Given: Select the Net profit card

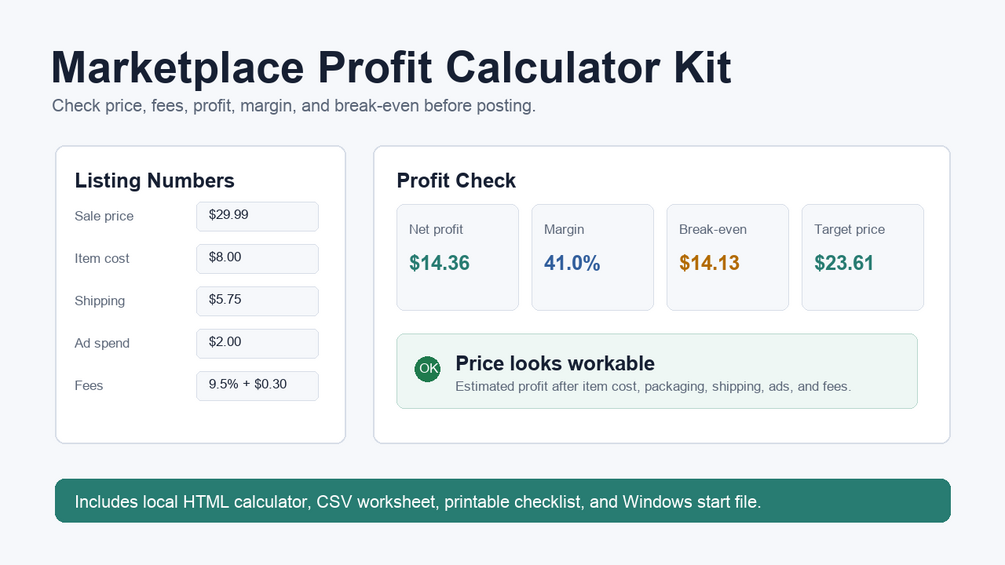Looking at the screenshot, I should click(x=458, y=258).
